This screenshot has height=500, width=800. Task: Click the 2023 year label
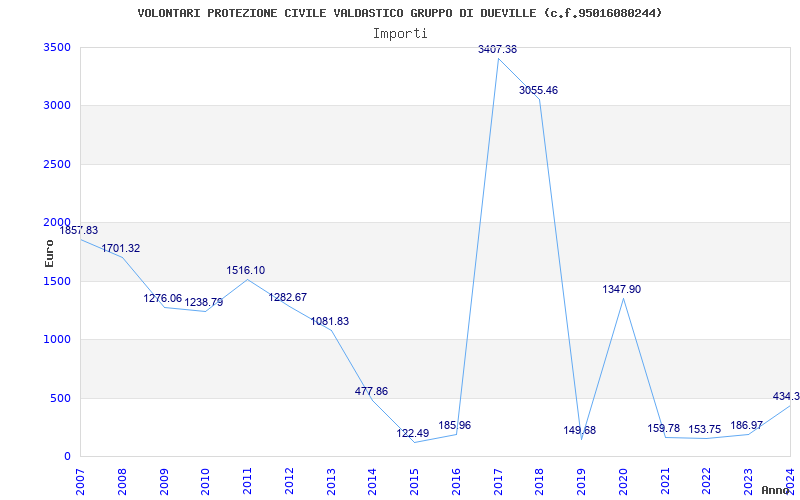[x=748, y=481]
